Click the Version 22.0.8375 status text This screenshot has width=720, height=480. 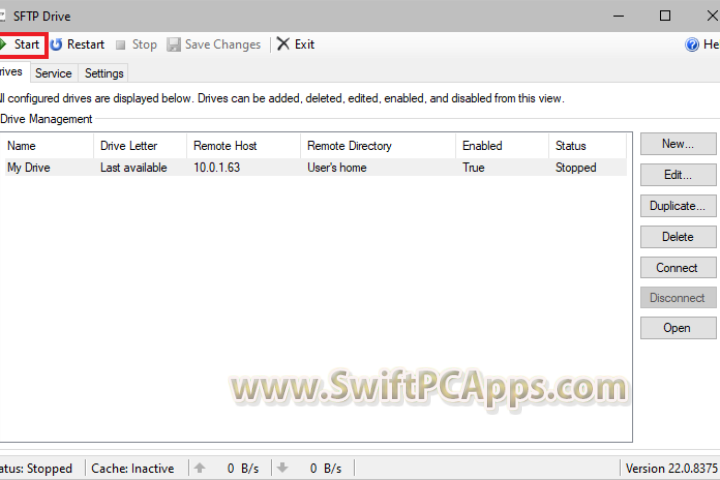click(x=672, y=469)
